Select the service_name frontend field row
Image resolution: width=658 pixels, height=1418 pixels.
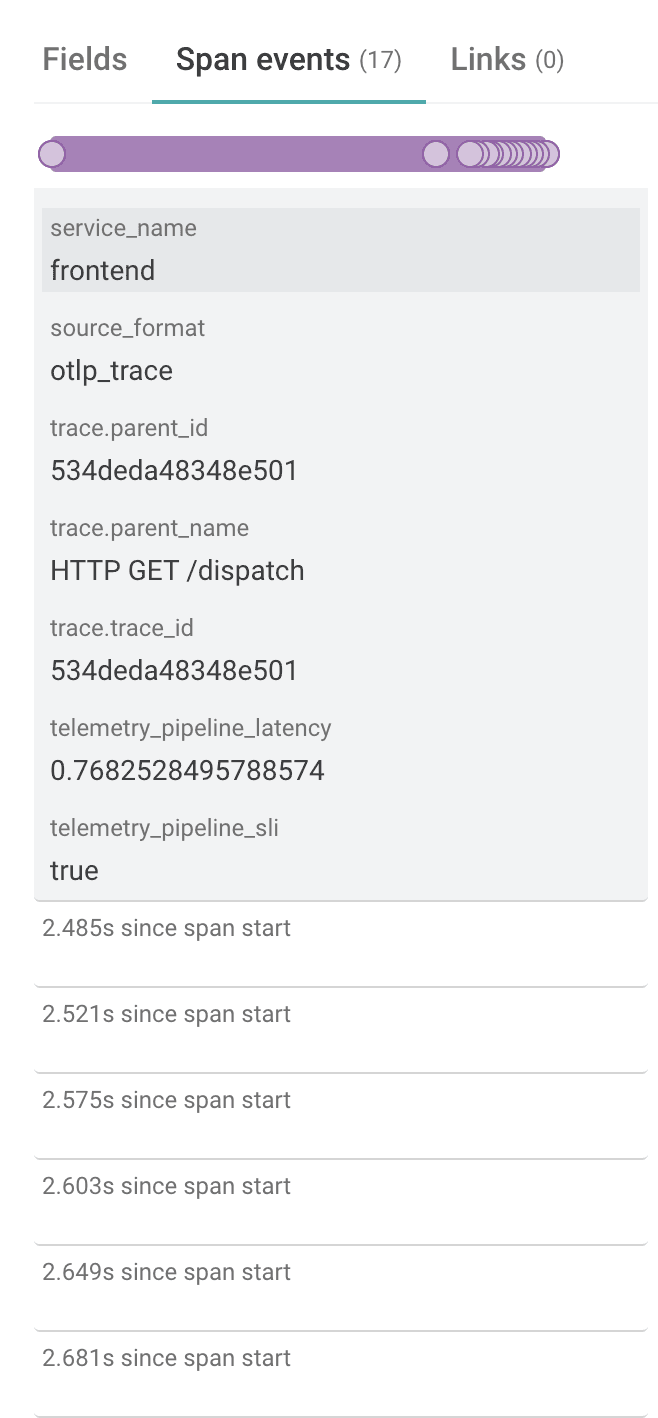pyautogui.click(x=340, y=250)
